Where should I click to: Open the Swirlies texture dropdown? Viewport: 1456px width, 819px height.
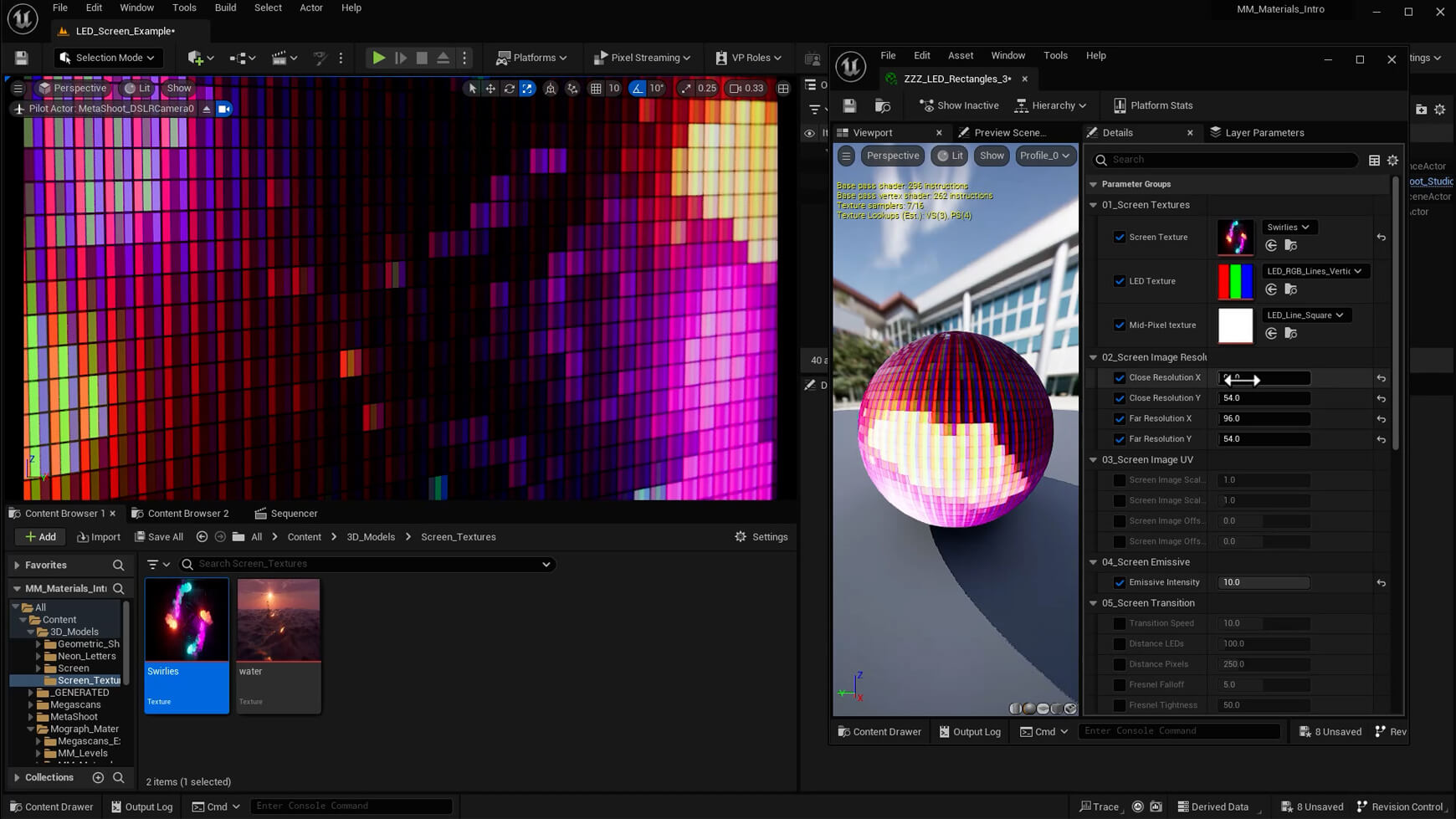tap(1288, 228)
